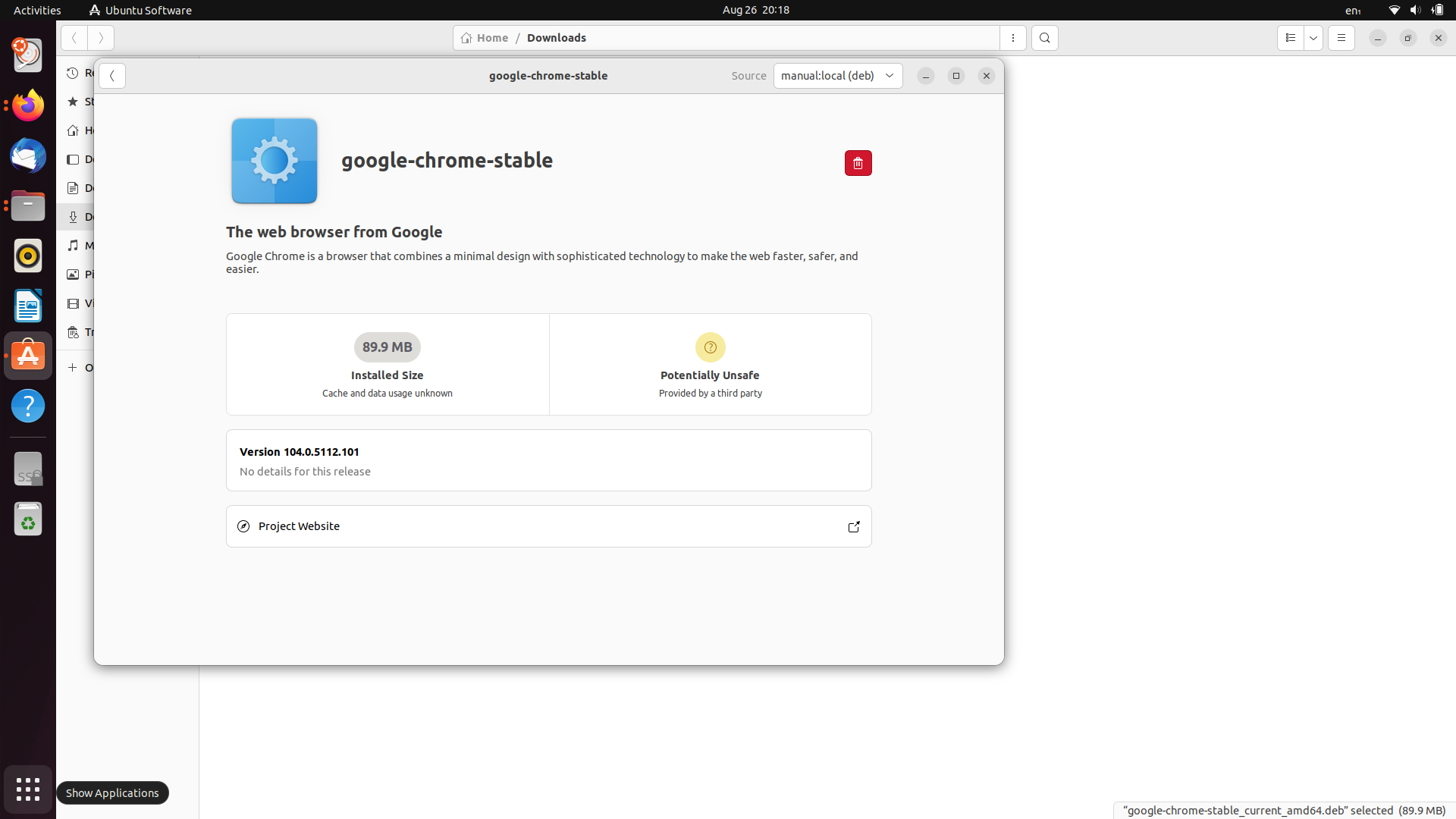The image size is (1456, 819).
Task: Open the Source dropdown manual:local (deb)
Action: [838, 76]
